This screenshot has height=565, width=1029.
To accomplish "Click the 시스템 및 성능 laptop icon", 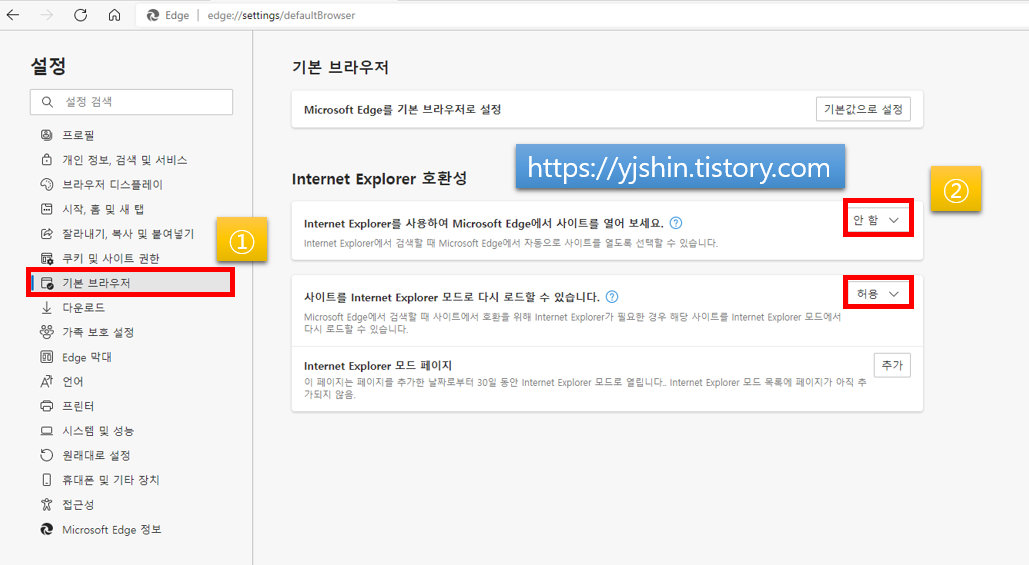I will tap(47, 430).
